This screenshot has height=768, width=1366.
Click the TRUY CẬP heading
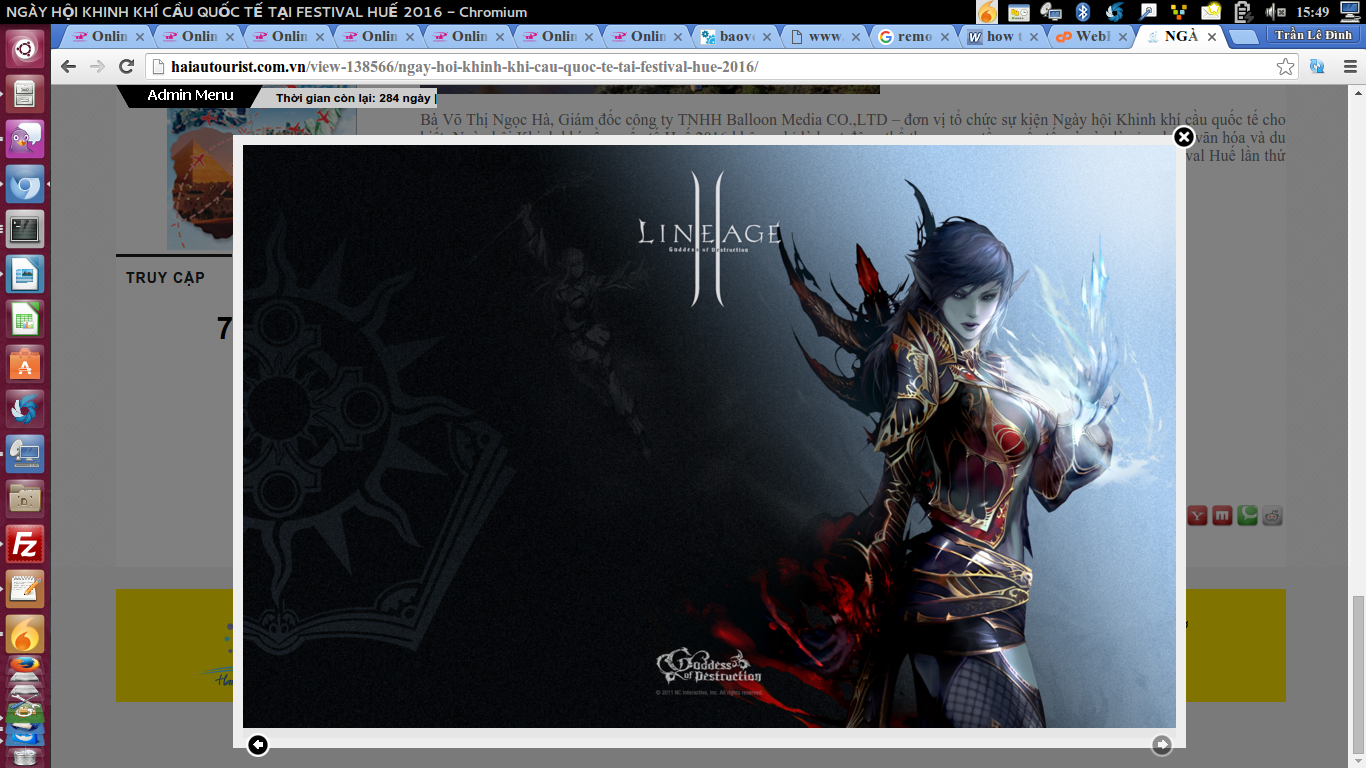pyautogui.click(x=165, y=278)
